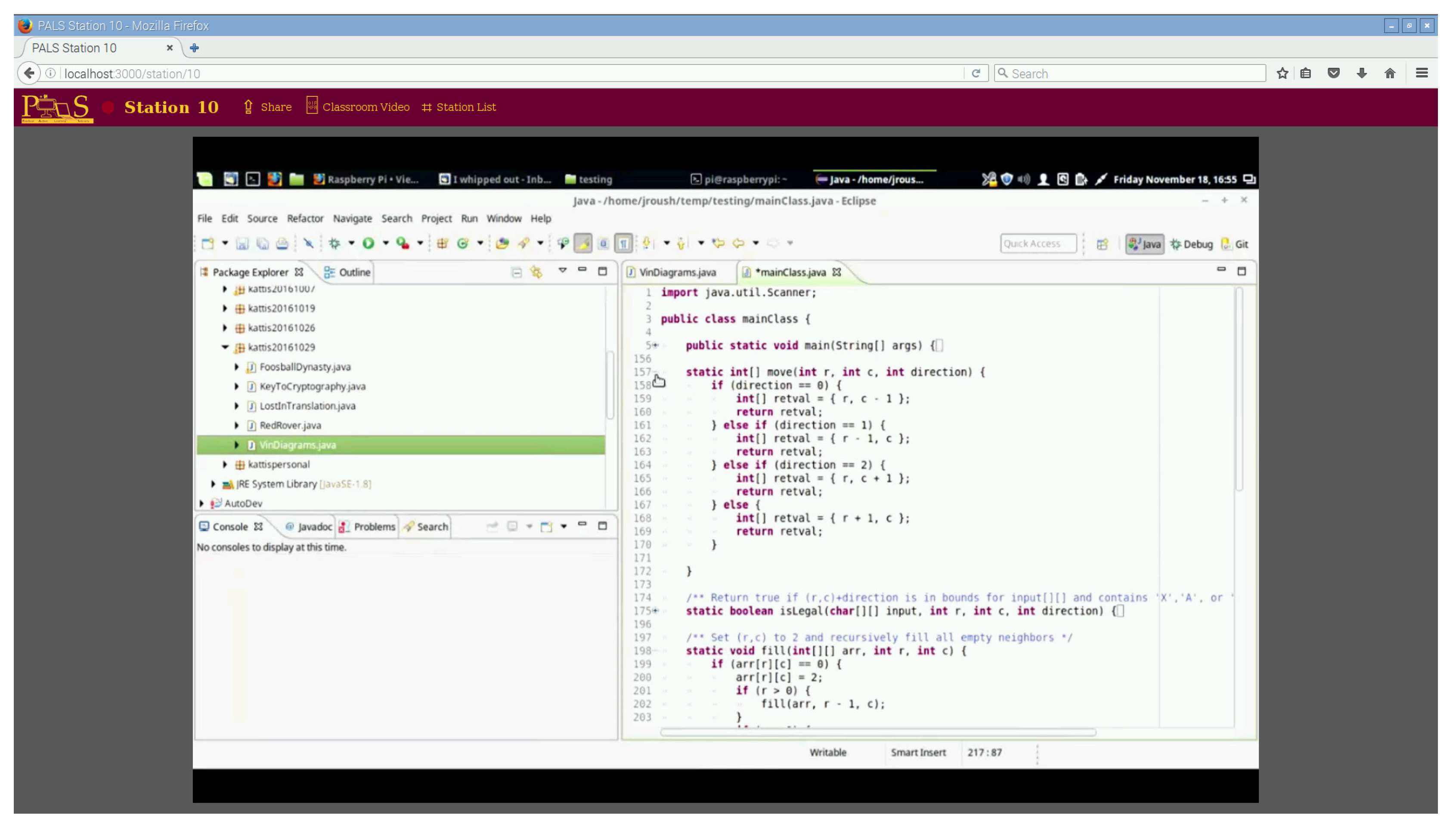Collapse the kattis20161029 package
The image size is (1456, 827).
[225, 347]
